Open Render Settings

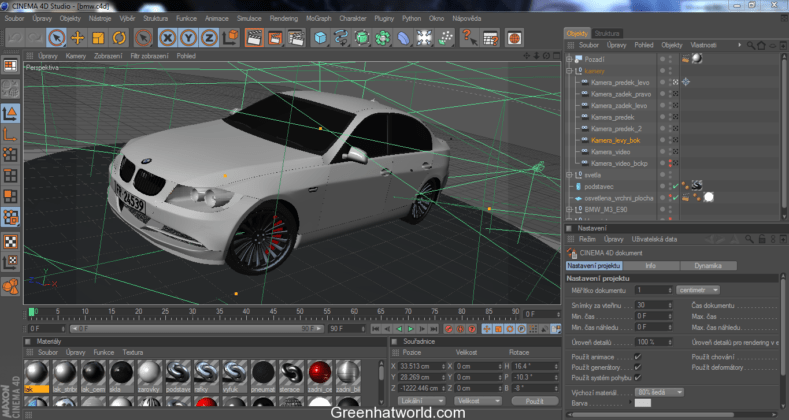[296, 38]
